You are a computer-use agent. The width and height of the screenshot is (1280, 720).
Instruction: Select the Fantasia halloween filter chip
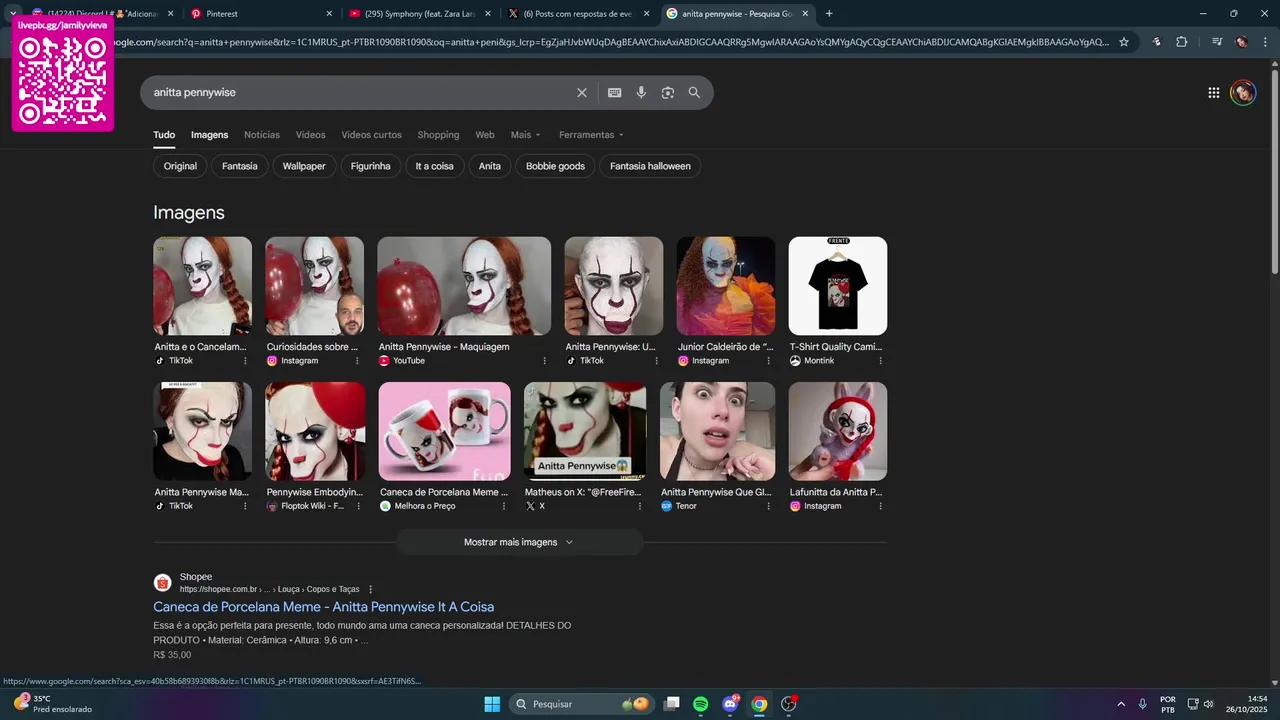click(650, 166)
